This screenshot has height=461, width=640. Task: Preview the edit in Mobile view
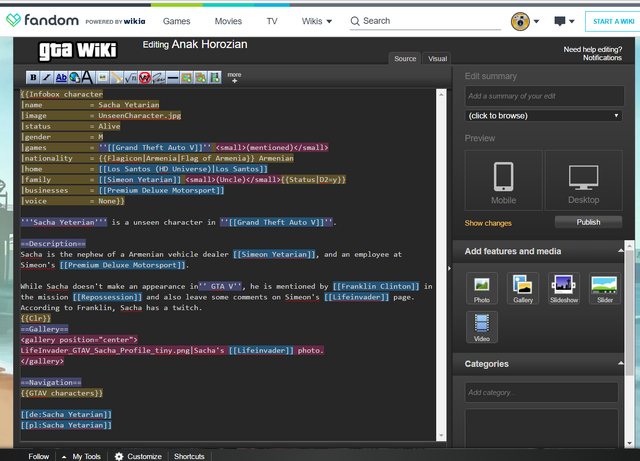[x=503, y=180]
